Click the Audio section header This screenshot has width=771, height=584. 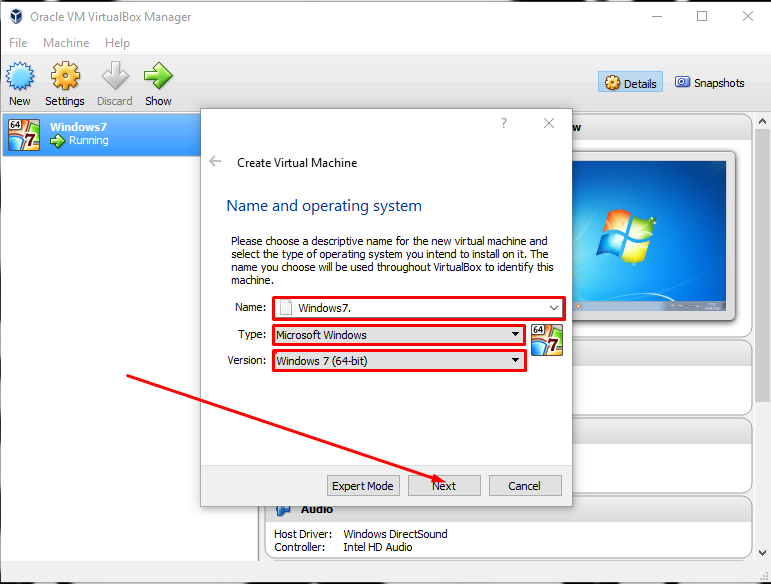[508, 510]
